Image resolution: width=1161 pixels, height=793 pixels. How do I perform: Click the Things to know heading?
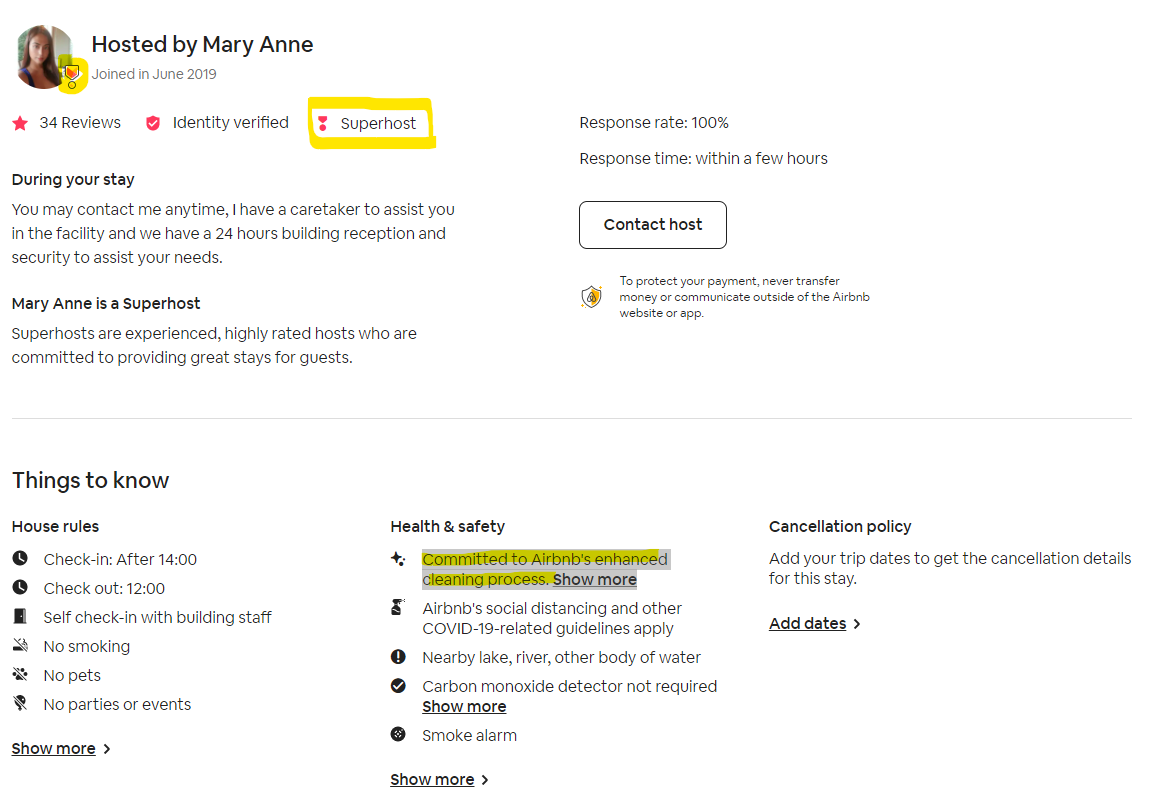tap(90, 480)
